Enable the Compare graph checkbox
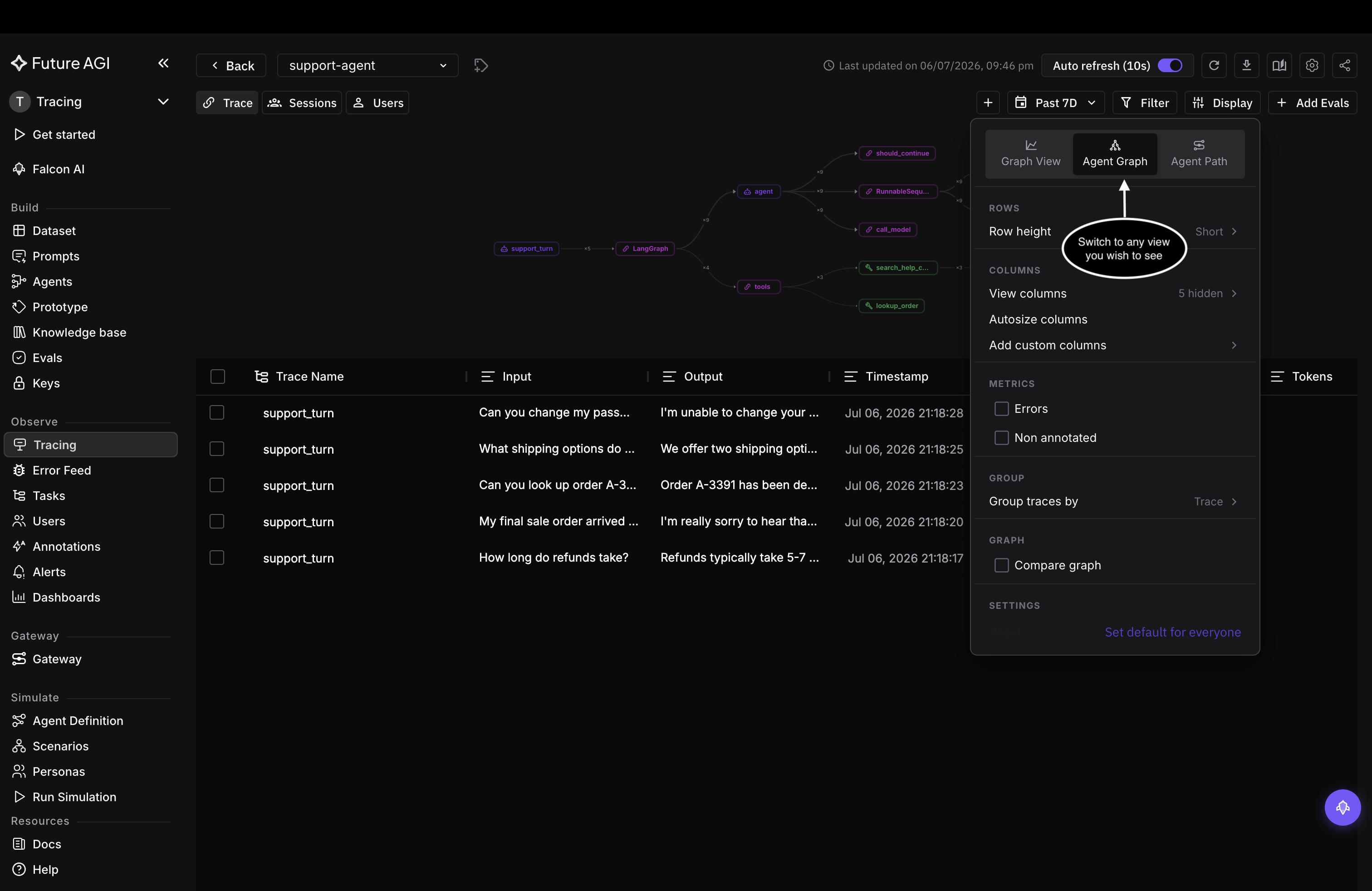 pos(1001,565)
